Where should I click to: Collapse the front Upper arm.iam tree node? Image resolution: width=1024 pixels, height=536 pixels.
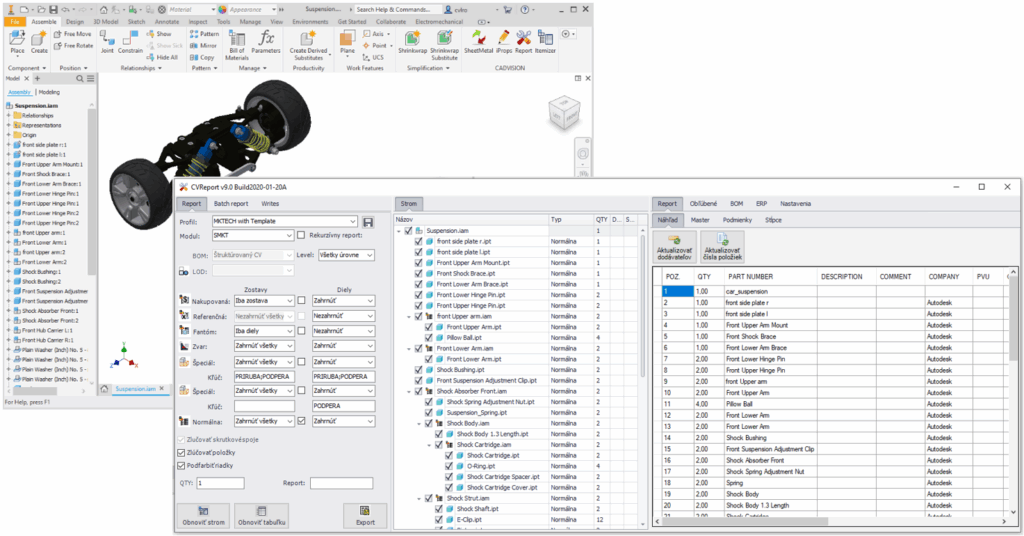click(409, 316)
